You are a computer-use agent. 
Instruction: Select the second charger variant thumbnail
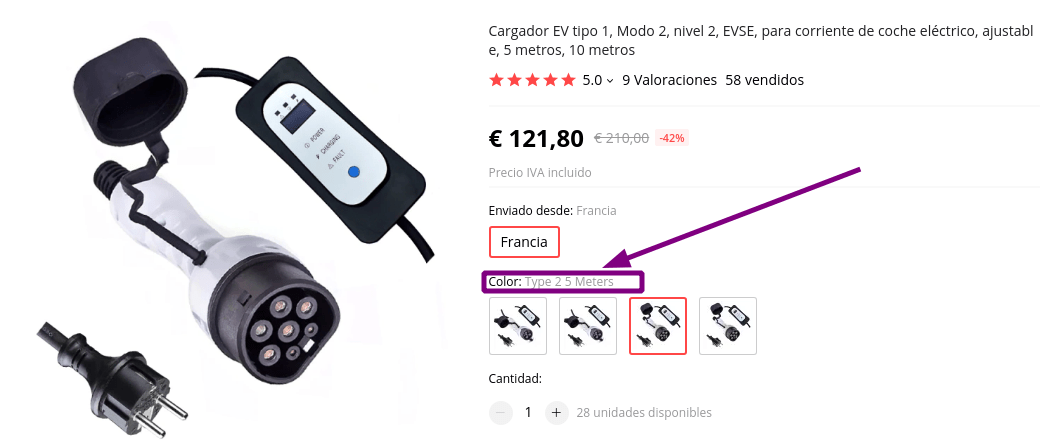(588, 326)
